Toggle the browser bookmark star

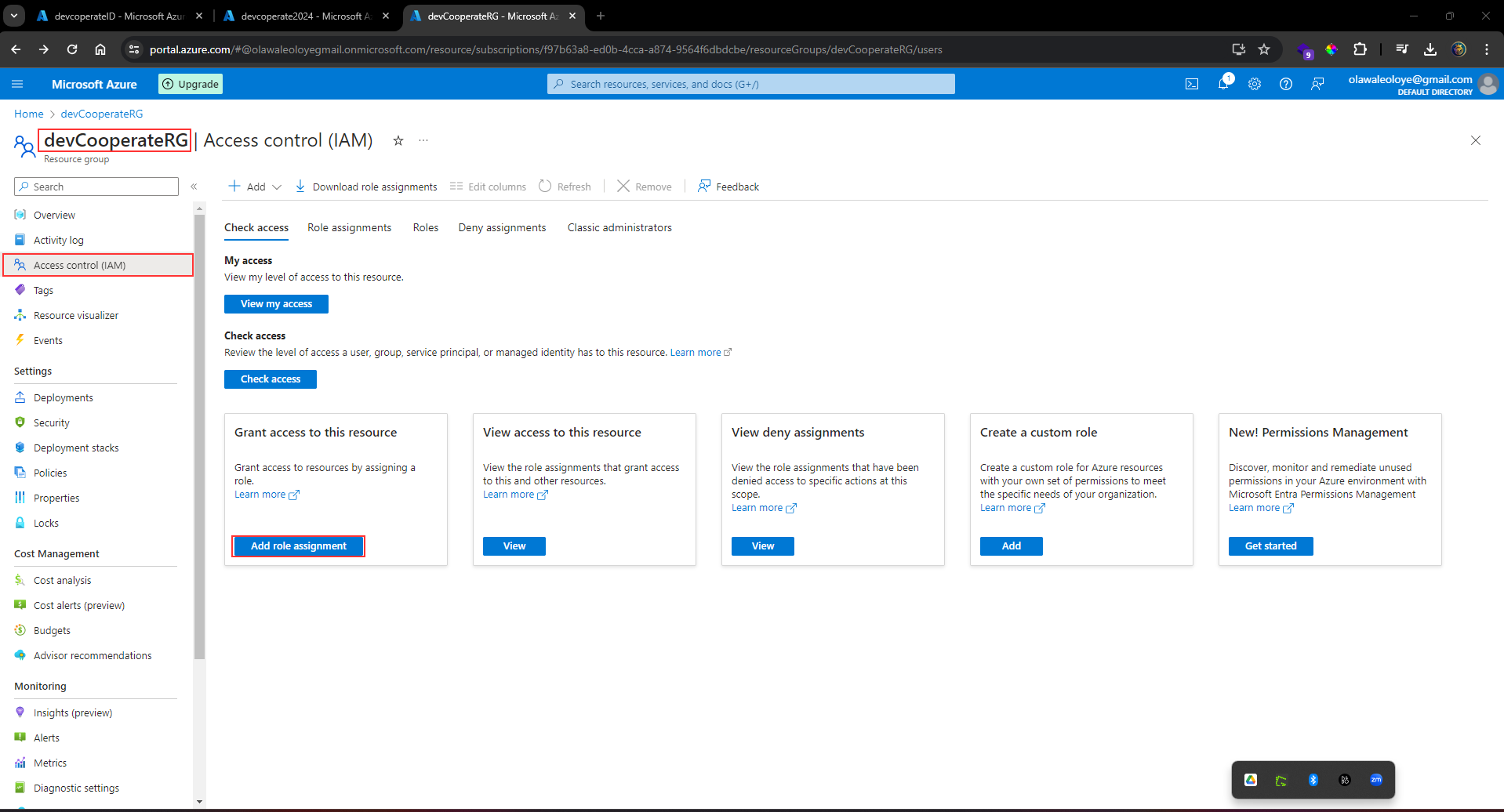click(1264, 49)
